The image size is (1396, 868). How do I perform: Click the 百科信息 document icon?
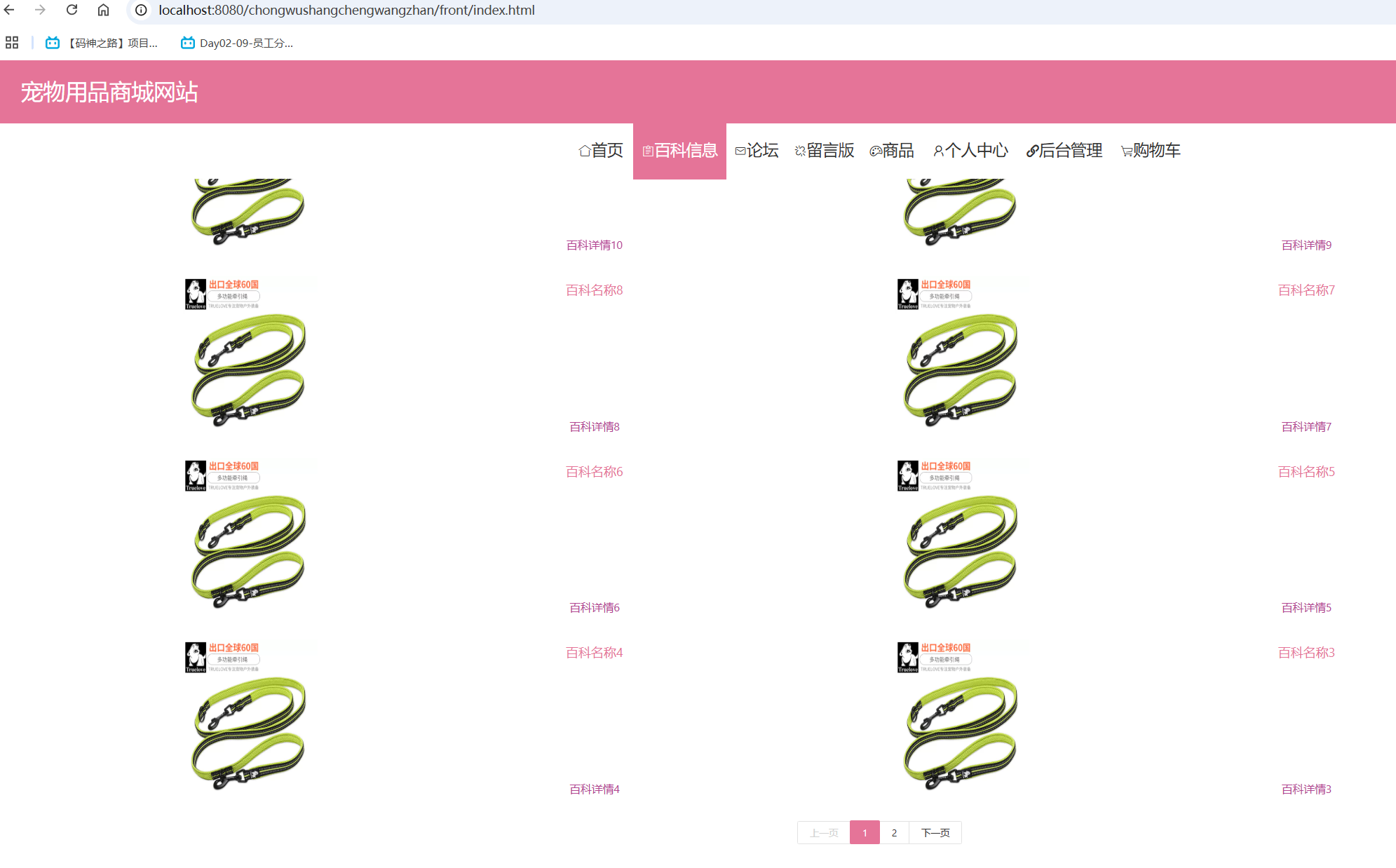(x=647, y=150)
